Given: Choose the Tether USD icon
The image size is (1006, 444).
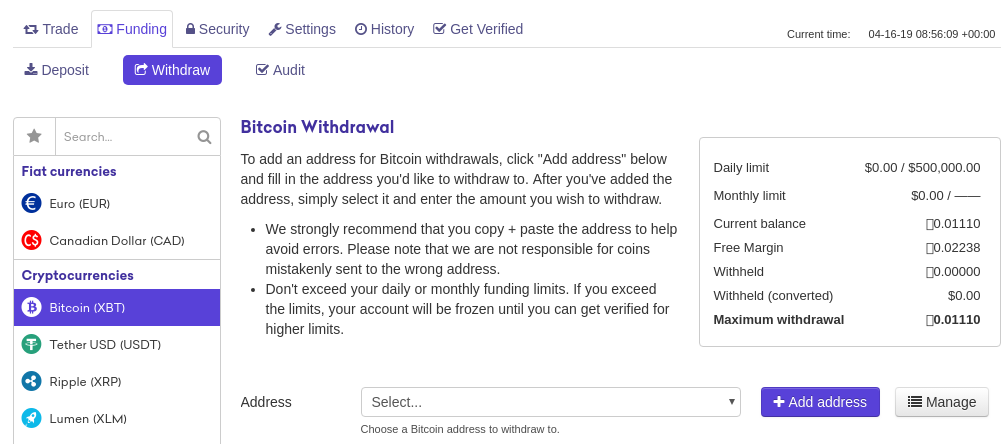Looking at the screenshot, I should tap(31, 344).
